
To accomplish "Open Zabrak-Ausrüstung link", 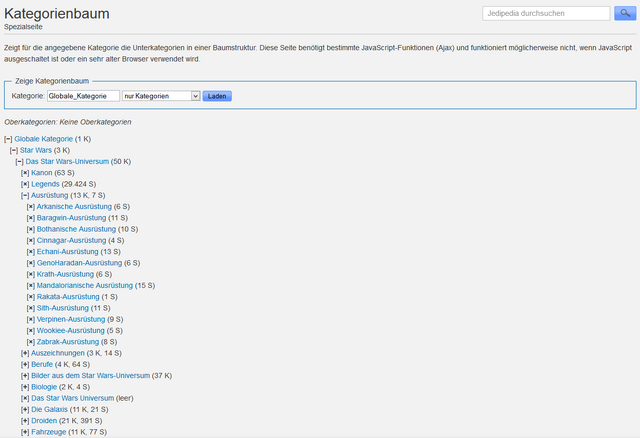I will 68,342.
